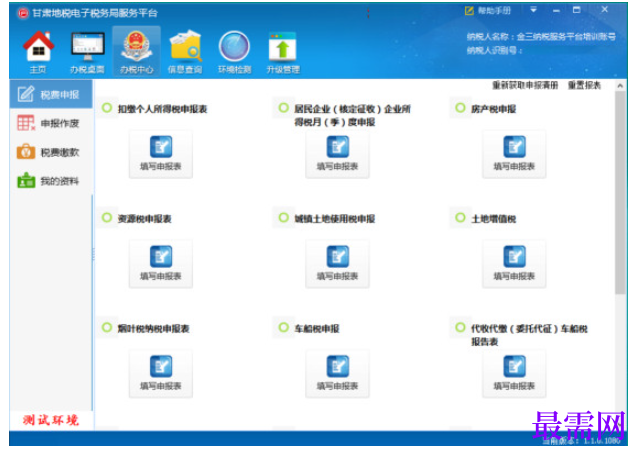This screenshot has height=457, width=644.
Task: Click the 重新获取申报清册 link
Action: pos(525,85)
